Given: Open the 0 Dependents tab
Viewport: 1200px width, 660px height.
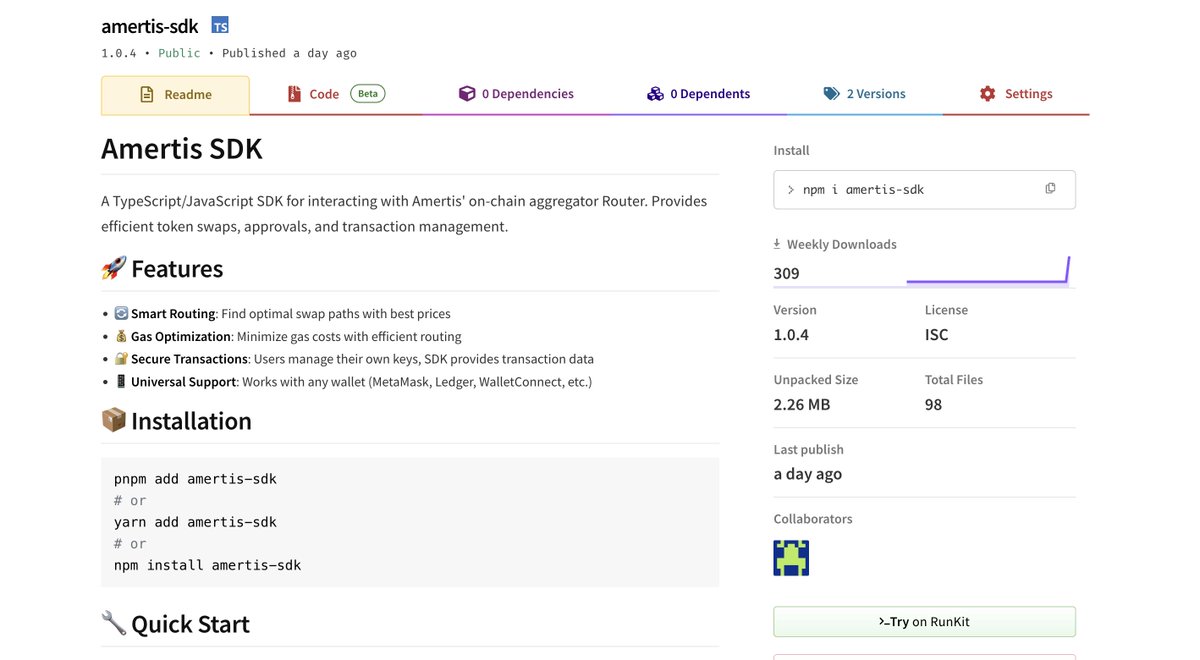Looking at the screenshot, I should click(x=698, y=94).
